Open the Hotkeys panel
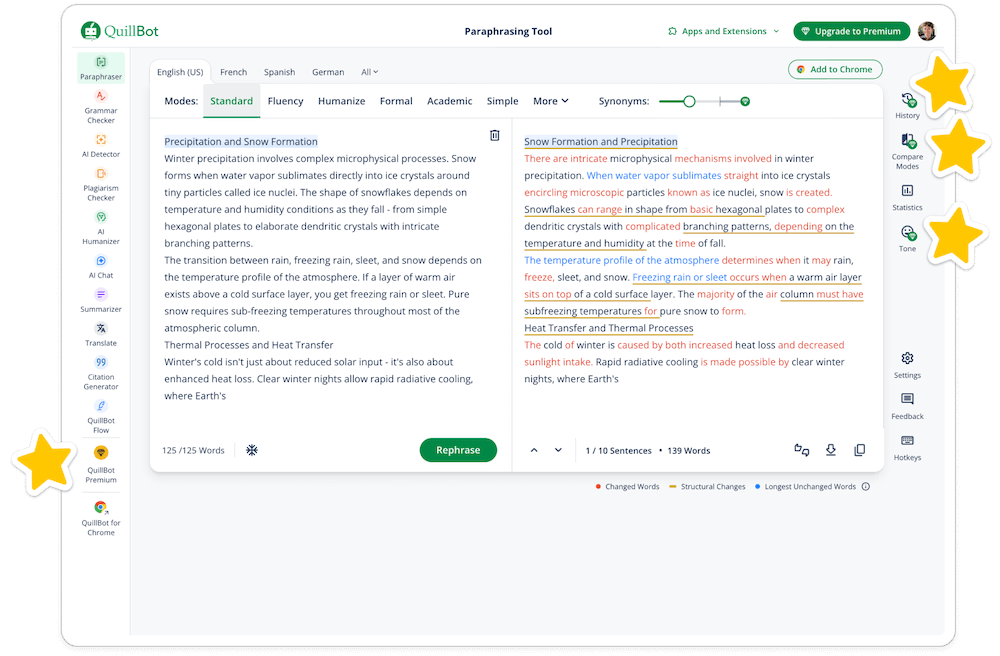This screenshot has height=656, width=1000. coord(908,448)
